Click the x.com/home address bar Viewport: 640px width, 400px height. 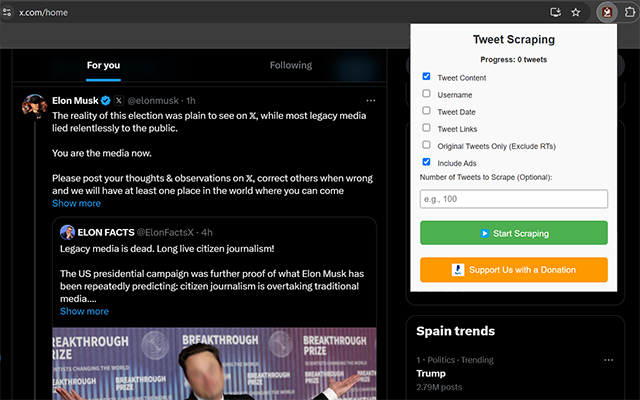[44, 13]
